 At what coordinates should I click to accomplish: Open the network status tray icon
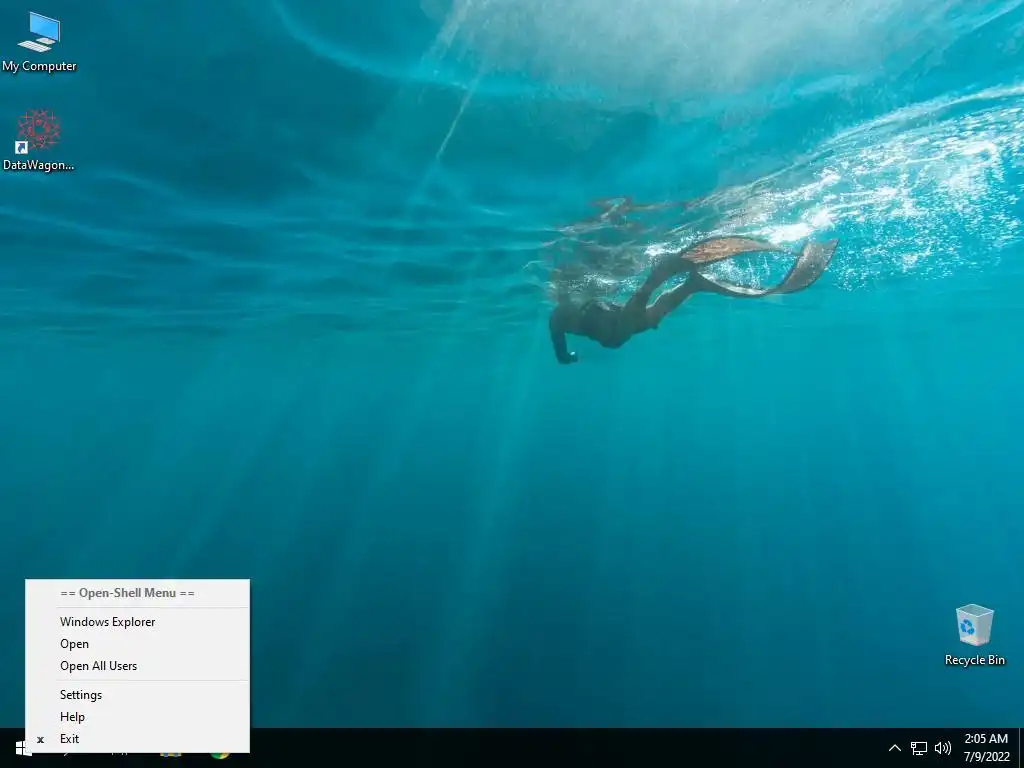click(919, 748)
